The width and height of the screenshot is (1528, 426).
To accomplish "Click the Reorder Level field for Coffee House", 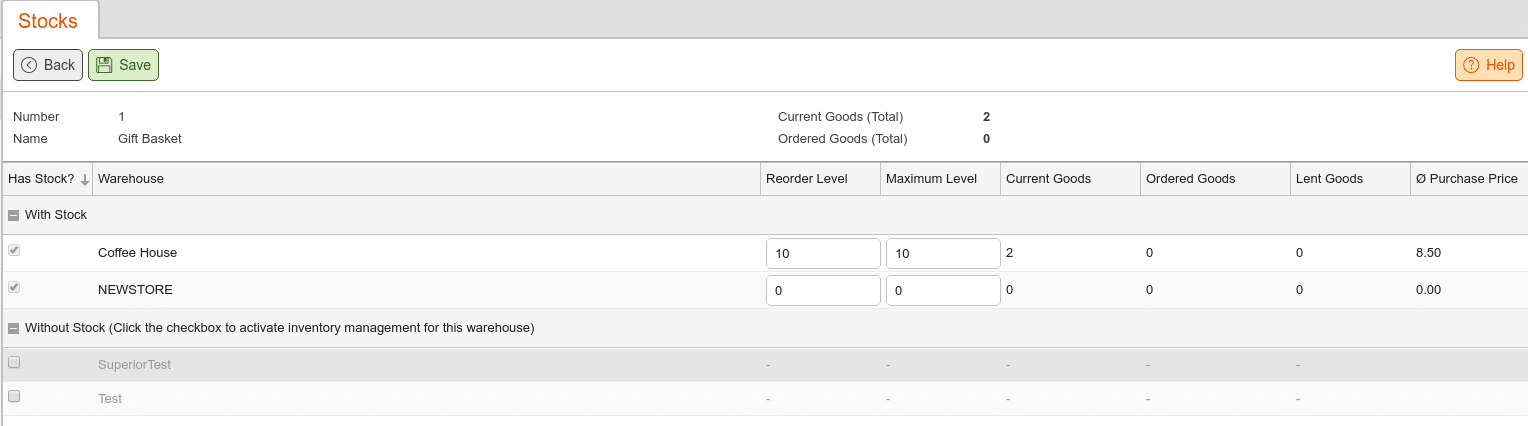I will coord(823,254).
